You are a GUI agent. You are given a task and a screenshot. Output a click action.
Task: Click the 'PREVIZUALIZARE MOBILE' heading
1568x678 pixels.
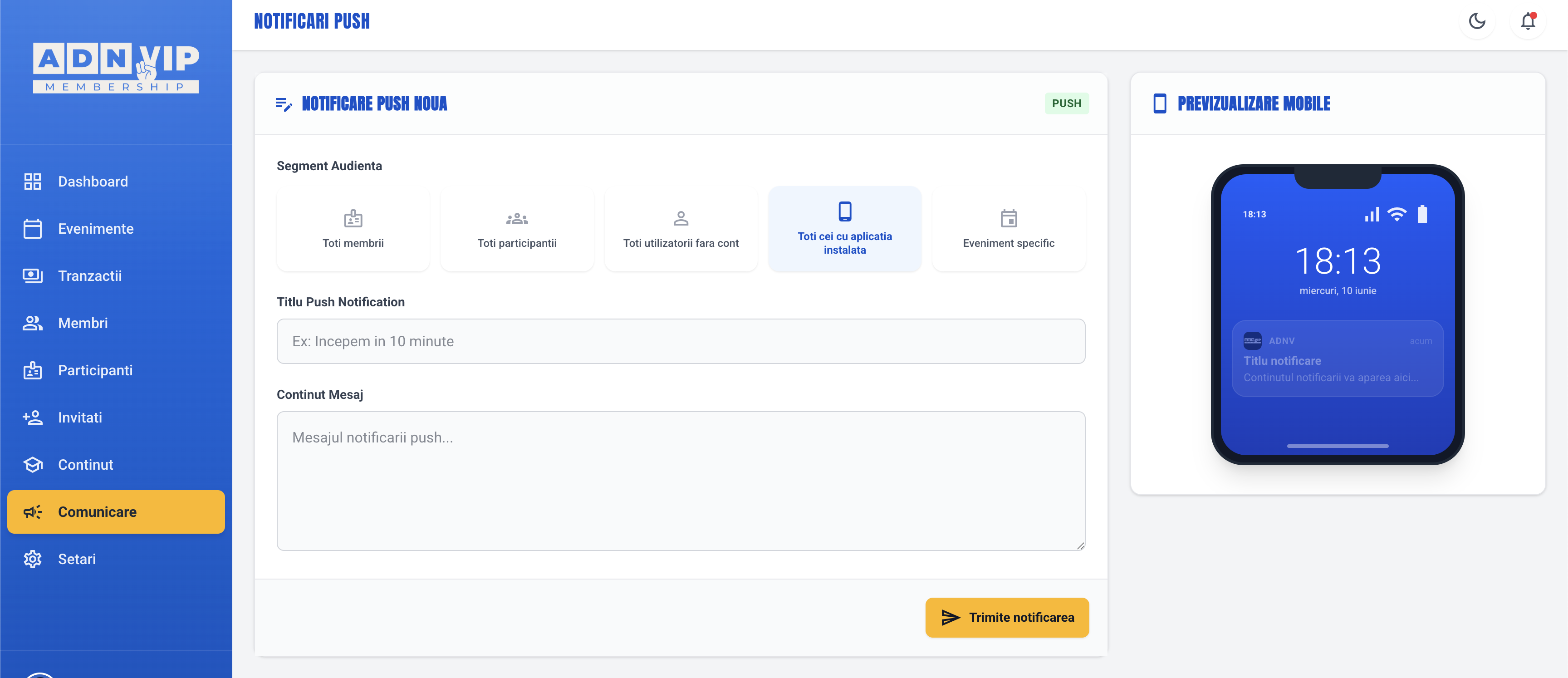[x=1254, y=103]
